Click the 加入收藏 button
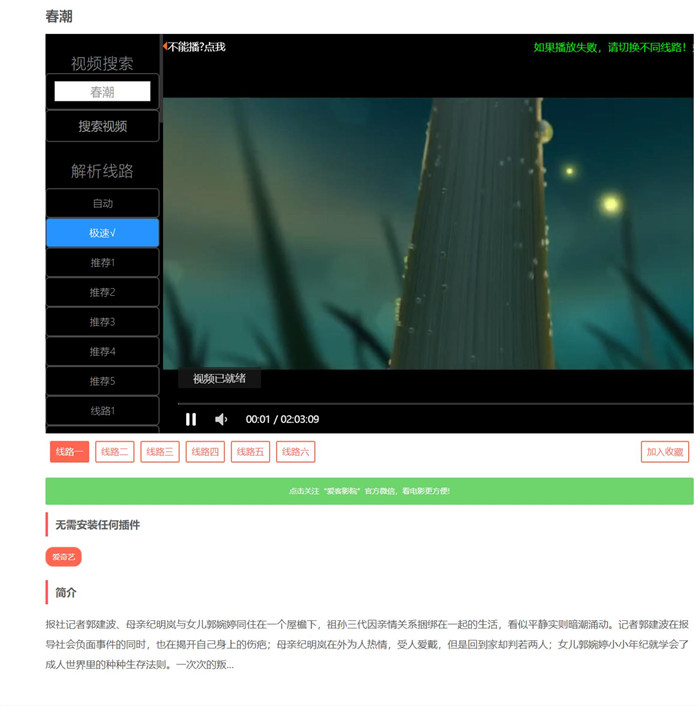The height and width of the screenshot is (706, 700). point(665,452)
